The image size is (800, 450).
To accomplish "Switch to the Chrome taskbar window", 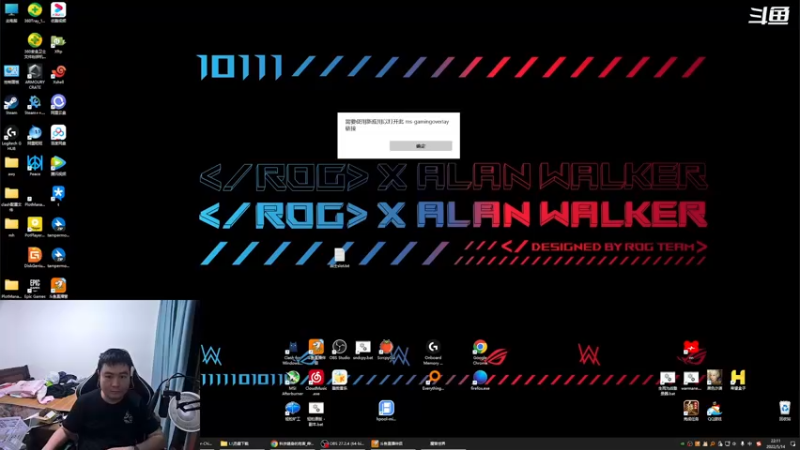I will (x=292, y=443).
